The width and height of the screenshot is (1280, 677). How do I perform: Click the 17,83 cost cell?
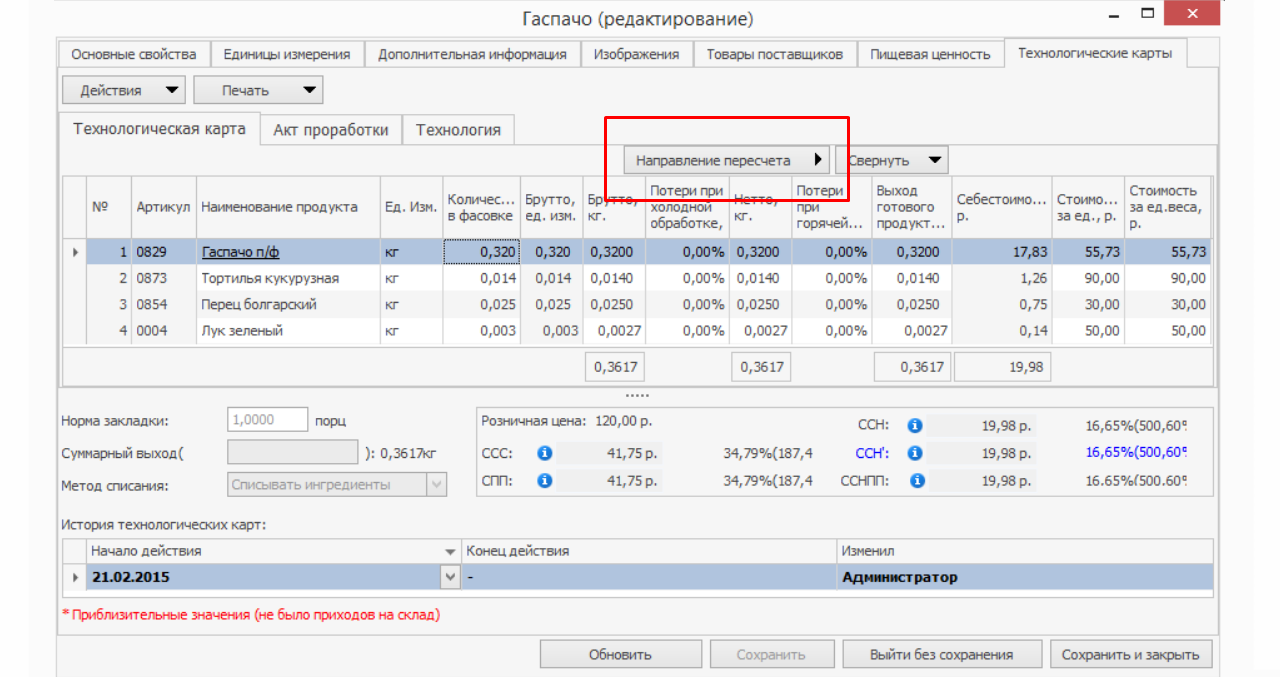point(1001,252)
